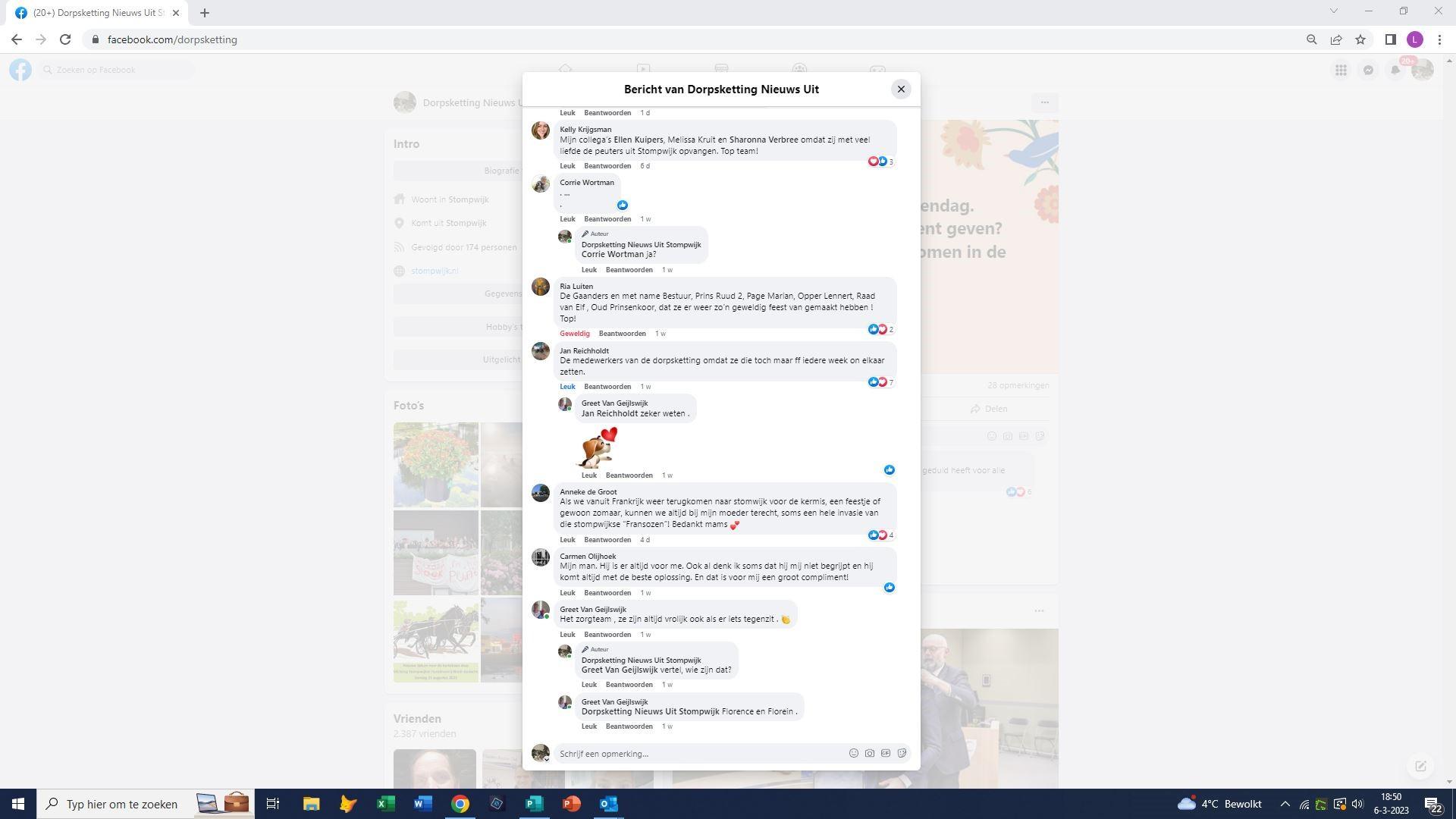The image size is (1456, 819).
Task: Click Beantwoorden under Carmen Olijhoek's comment
Action: 607,593
